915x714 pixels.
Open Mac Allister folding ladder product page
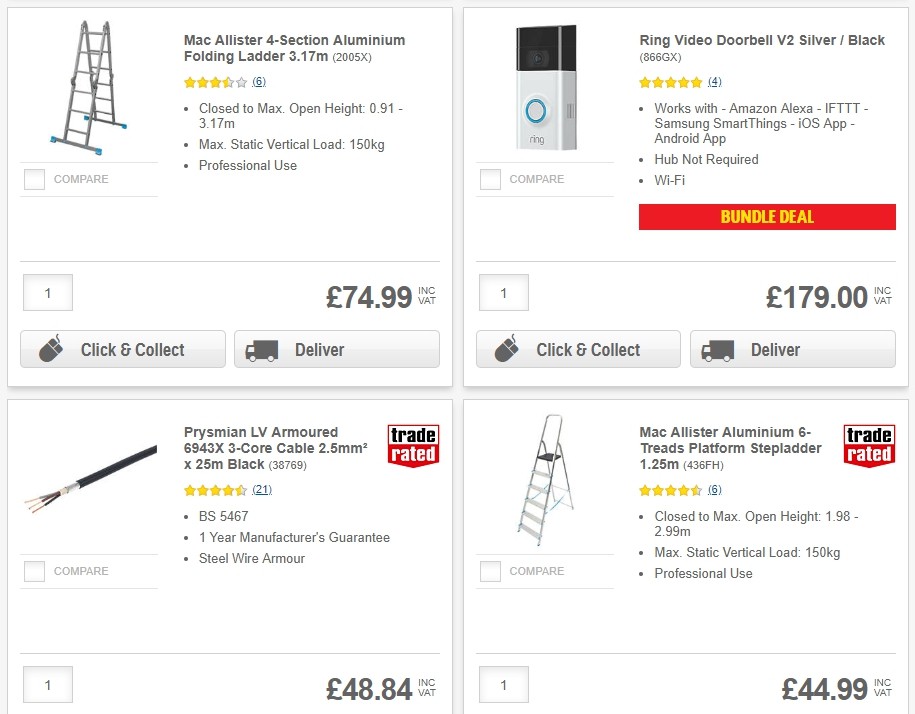(x=291, y=46)
